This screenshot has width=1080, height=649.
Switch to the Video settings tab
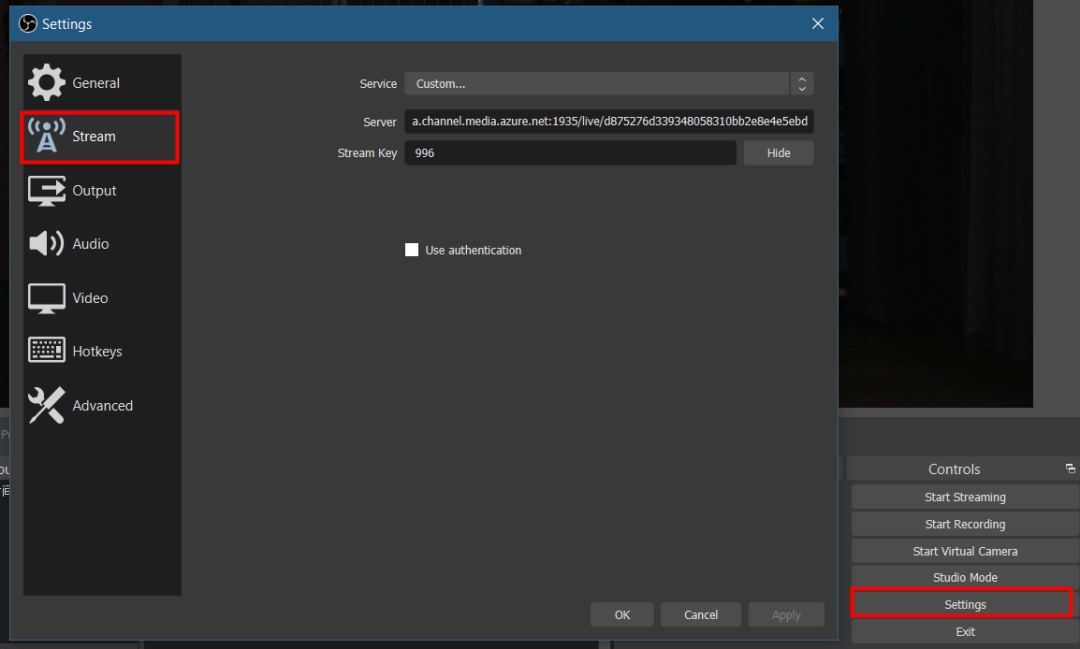tap(102, 298)
